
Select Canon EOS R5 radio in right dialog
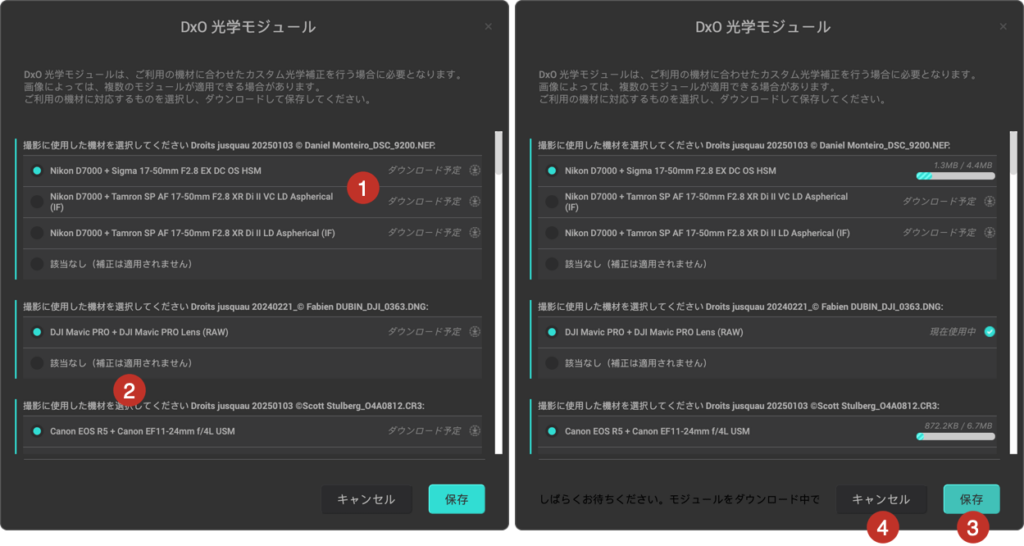tap(552, 431)
